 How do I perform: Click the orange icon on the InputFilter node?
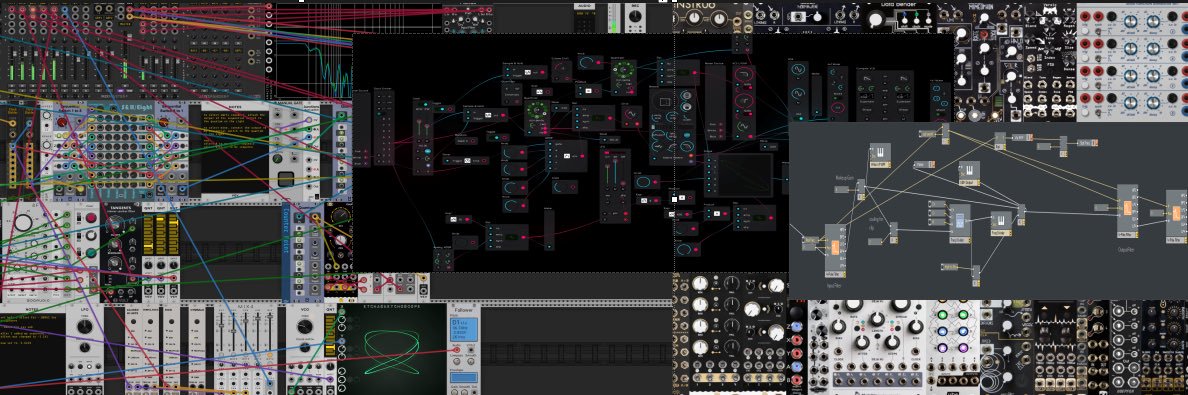tap(835, 248)
